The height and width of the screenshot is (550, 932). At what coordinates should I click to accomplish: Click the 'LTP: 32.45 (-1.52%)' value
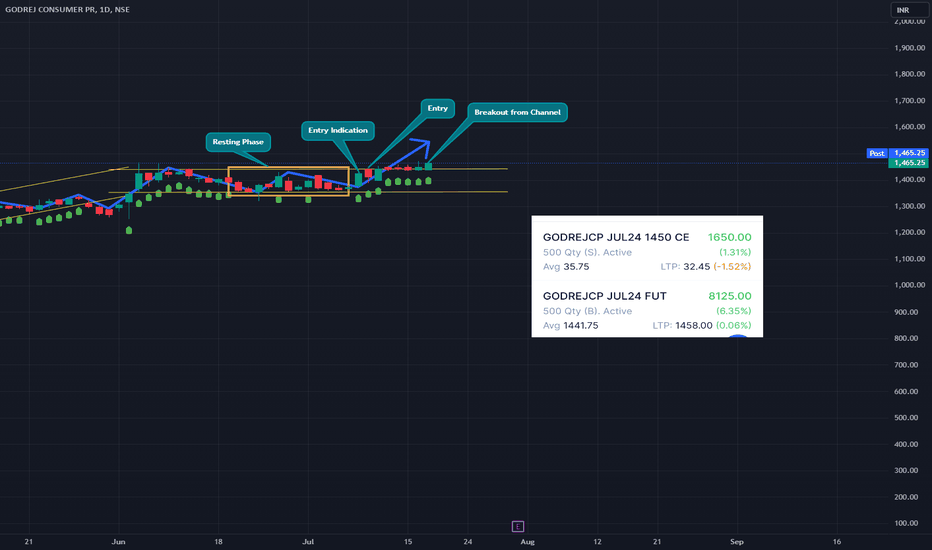(706, 266)
